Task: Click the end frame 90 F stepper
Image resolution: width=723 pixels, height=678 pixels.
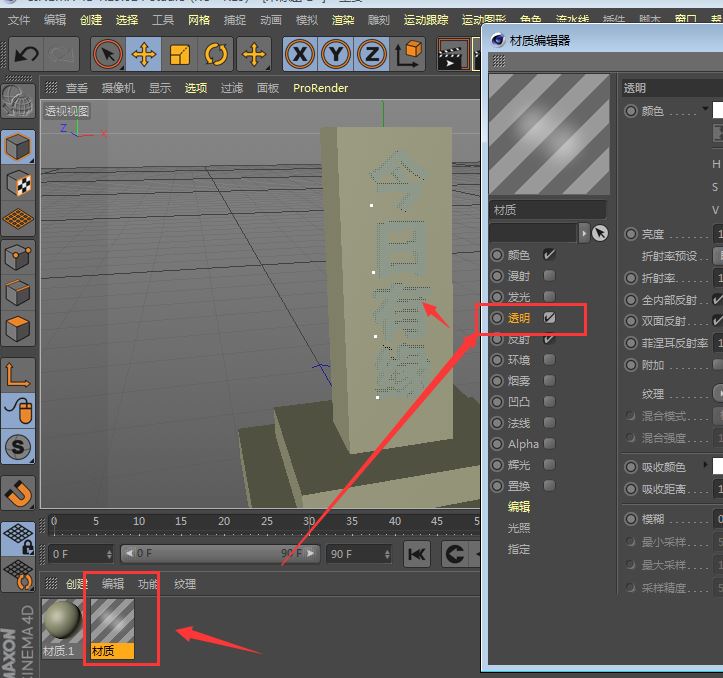Action: (387, 554)
